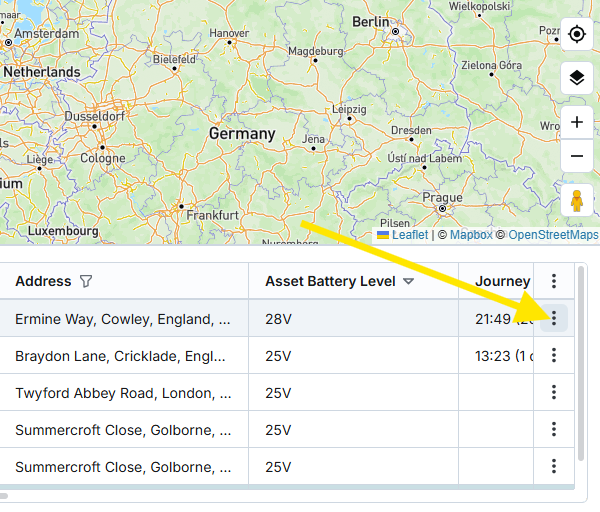This screenshot has width=600, height=512.
Task: Click the locate-me target icon on map
Action: pos(576,35)
